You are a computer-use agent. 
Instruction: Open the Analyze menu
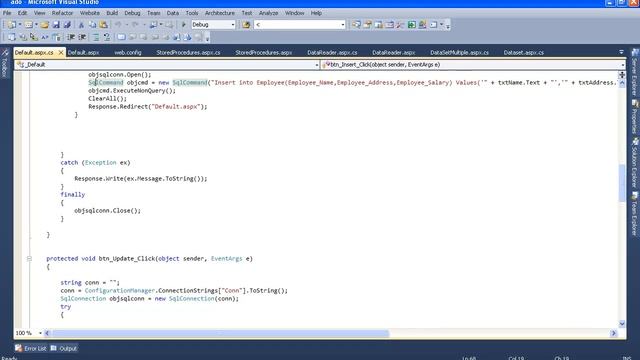pos(268,13)
